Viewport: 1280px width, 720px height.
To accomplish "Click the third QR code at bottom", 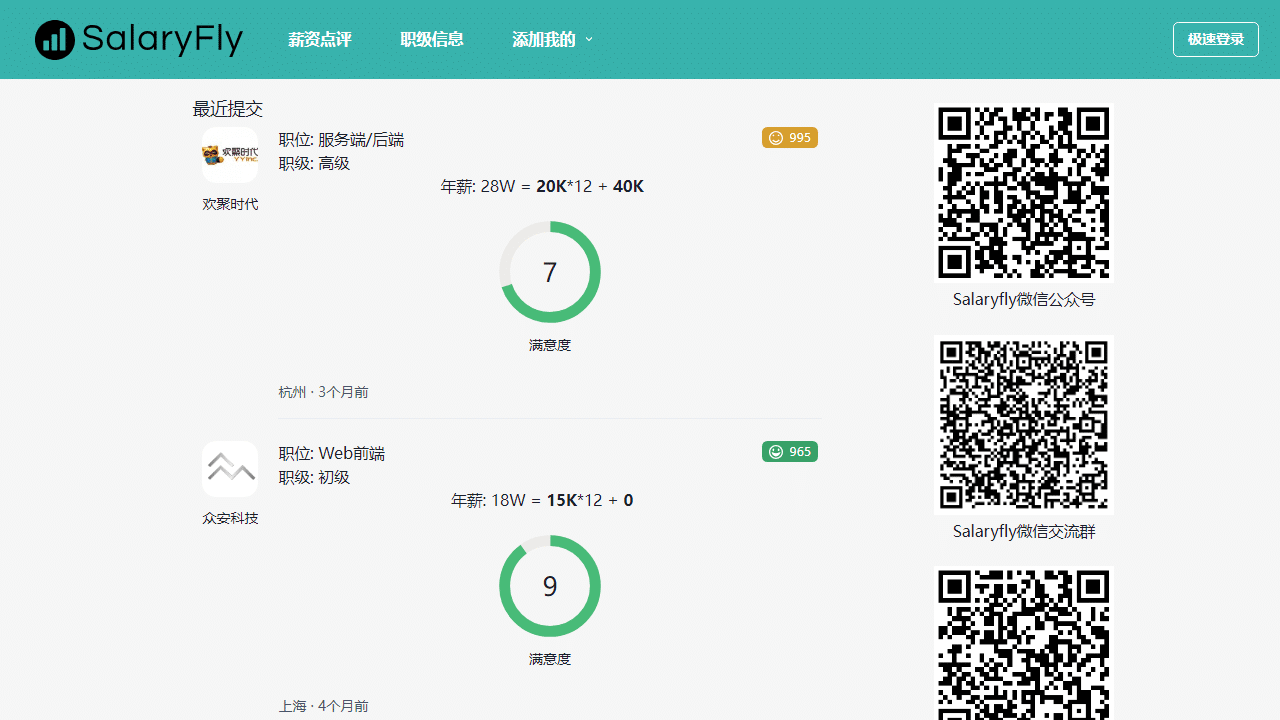I will click(1024, 643).
